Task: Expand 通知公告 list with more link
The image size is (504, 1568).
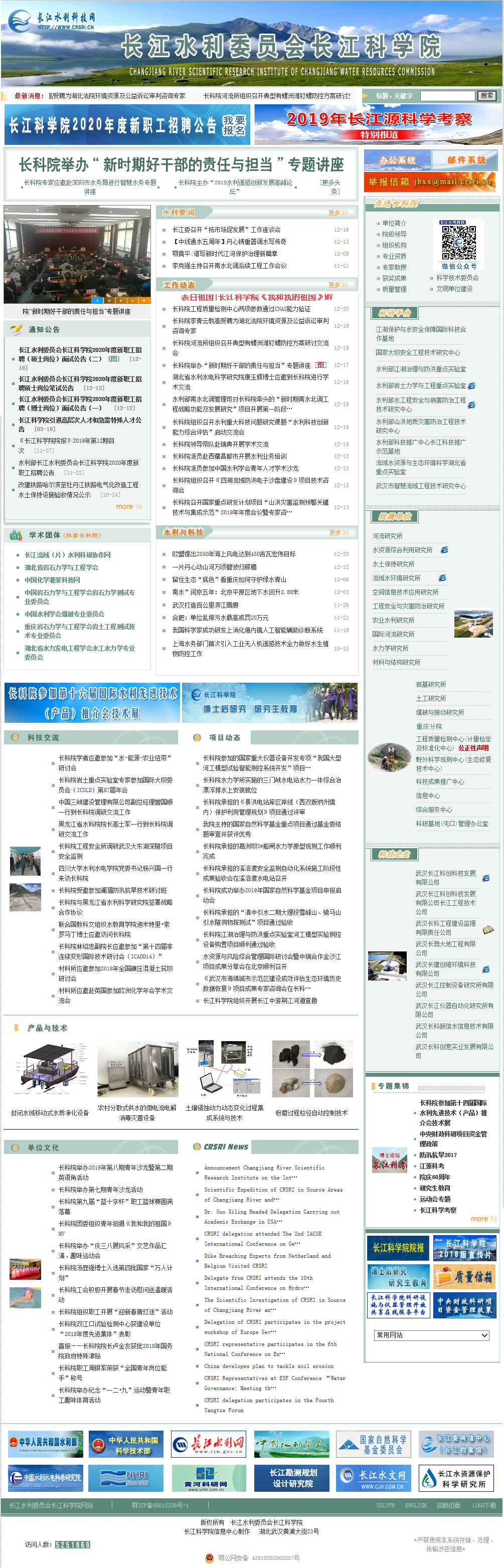Action: [x=129, y=506]
